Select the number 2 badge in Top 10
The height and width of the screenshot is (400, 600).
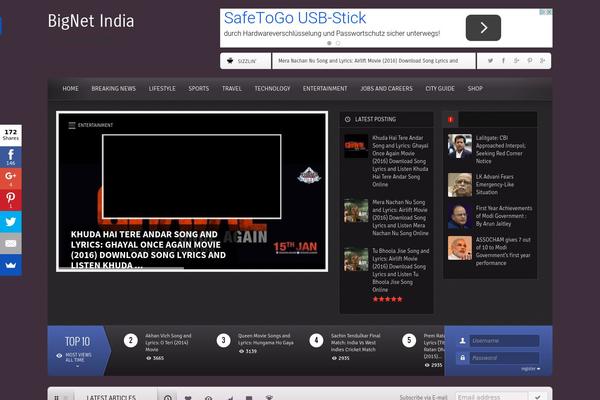coord(130,340)
